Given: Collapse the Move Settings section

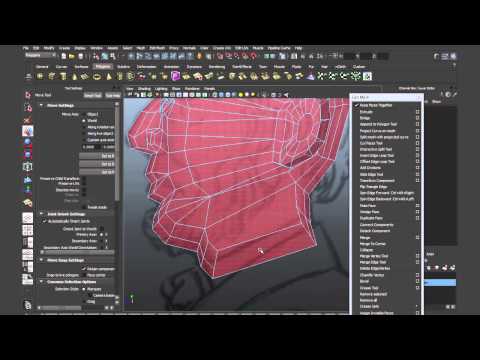Looking at the screenshot, I should click(x=41, y=105).
